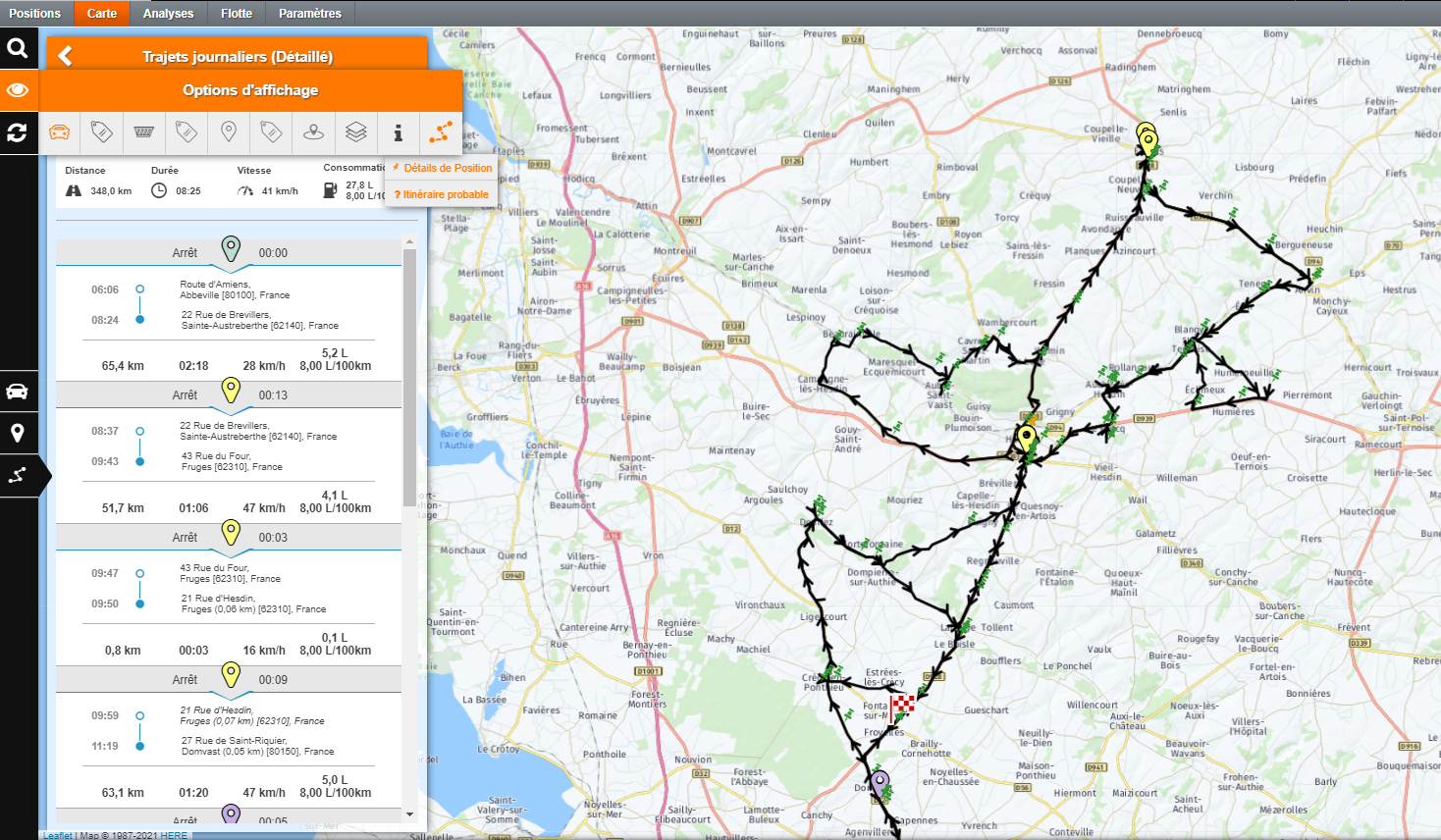This screenshot has height=840, width=1441.
Task: Click the info 'i' display option icon
Action: [x=398, y=132]
